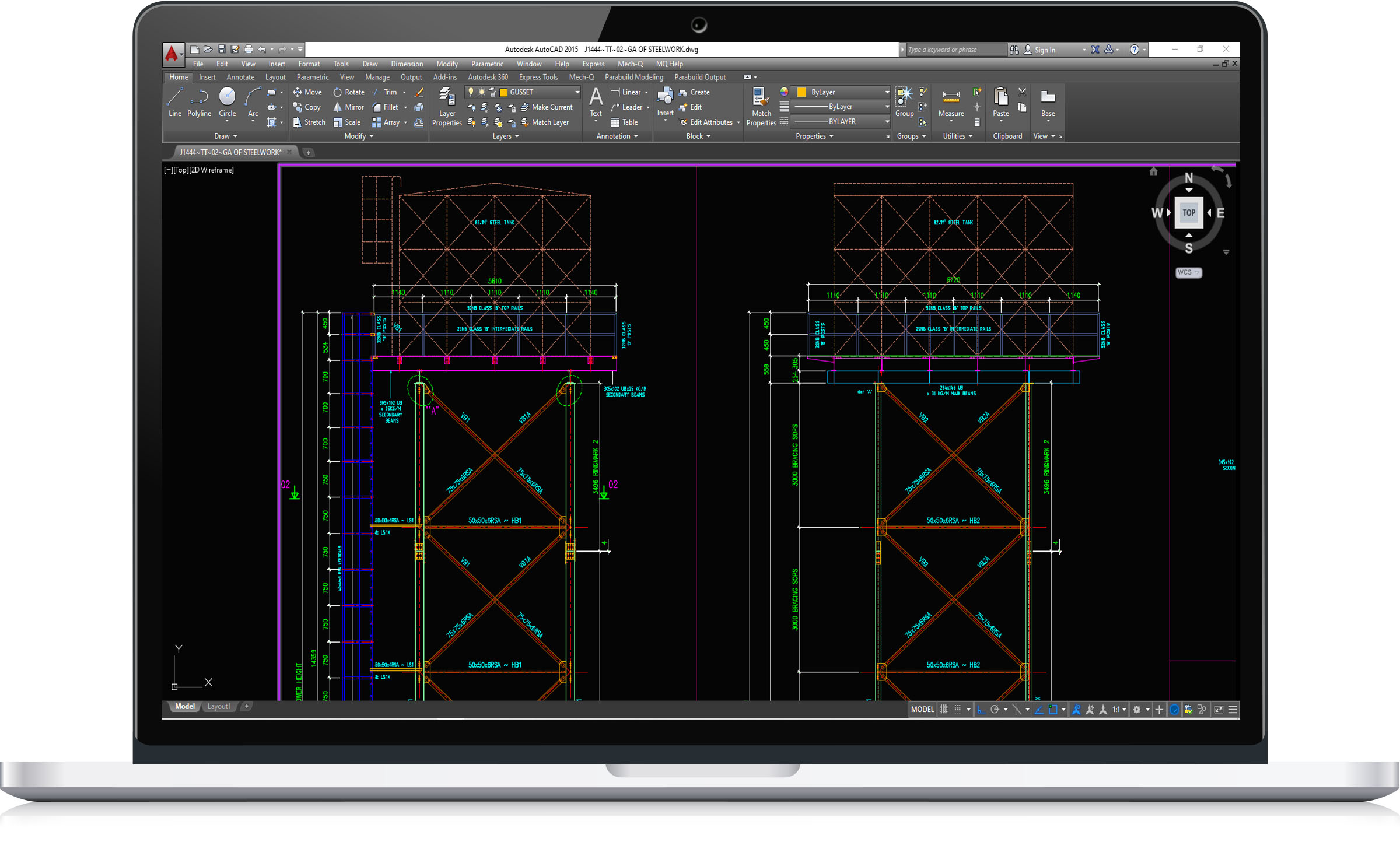Viewport: 1400px width, 842px height.
Task: Click the Stretch tool
Action: coord(309,122)
